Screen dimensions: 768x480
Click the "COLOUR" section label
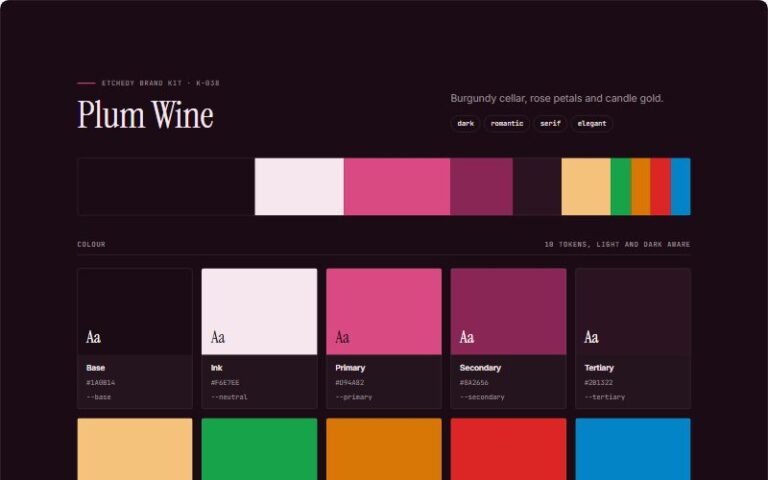click(x=92, y=244)
